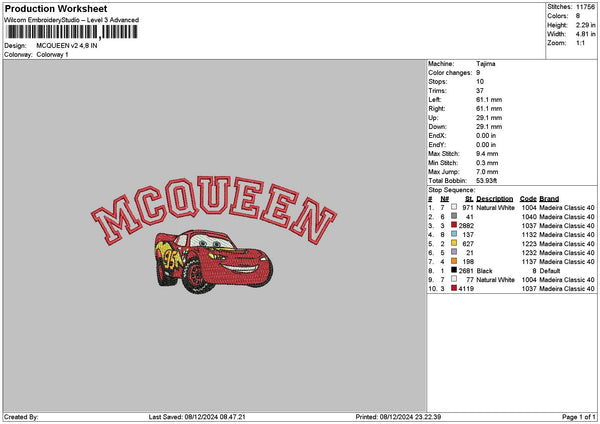Click the Stitches value 11756
The height and width of the screenshot is (424, 600).
point(585,7)
